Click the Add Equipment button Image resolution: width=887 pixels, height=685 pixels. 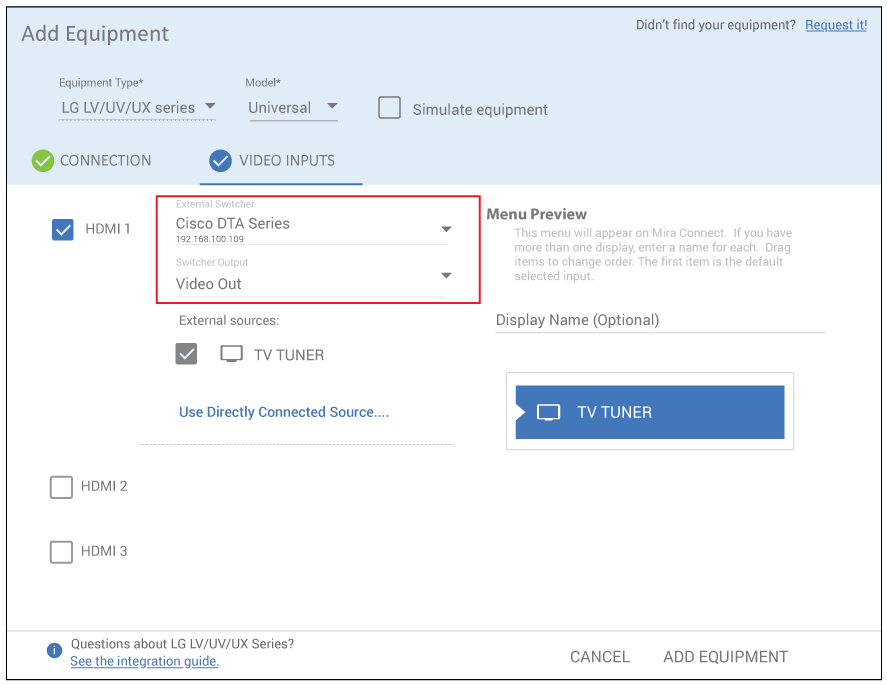725,657
